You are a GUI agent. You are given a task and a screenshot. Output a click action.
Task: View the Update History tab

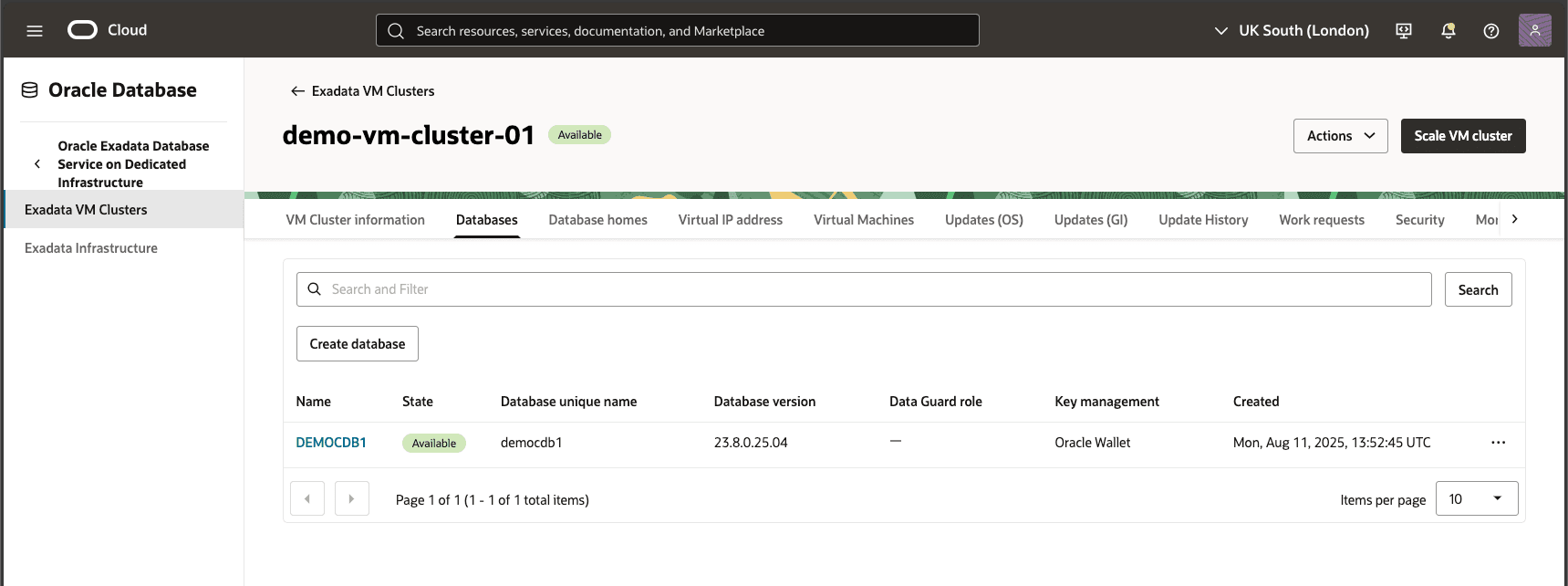pos(1203,220)
